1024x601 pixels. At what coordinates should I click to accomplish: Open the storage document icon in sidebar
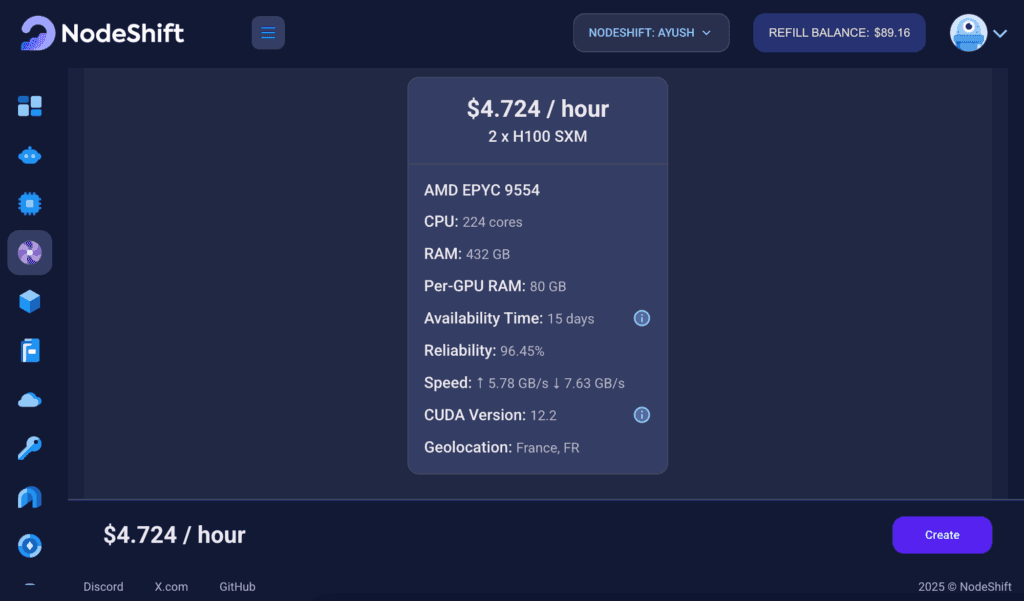pos(29,350)
